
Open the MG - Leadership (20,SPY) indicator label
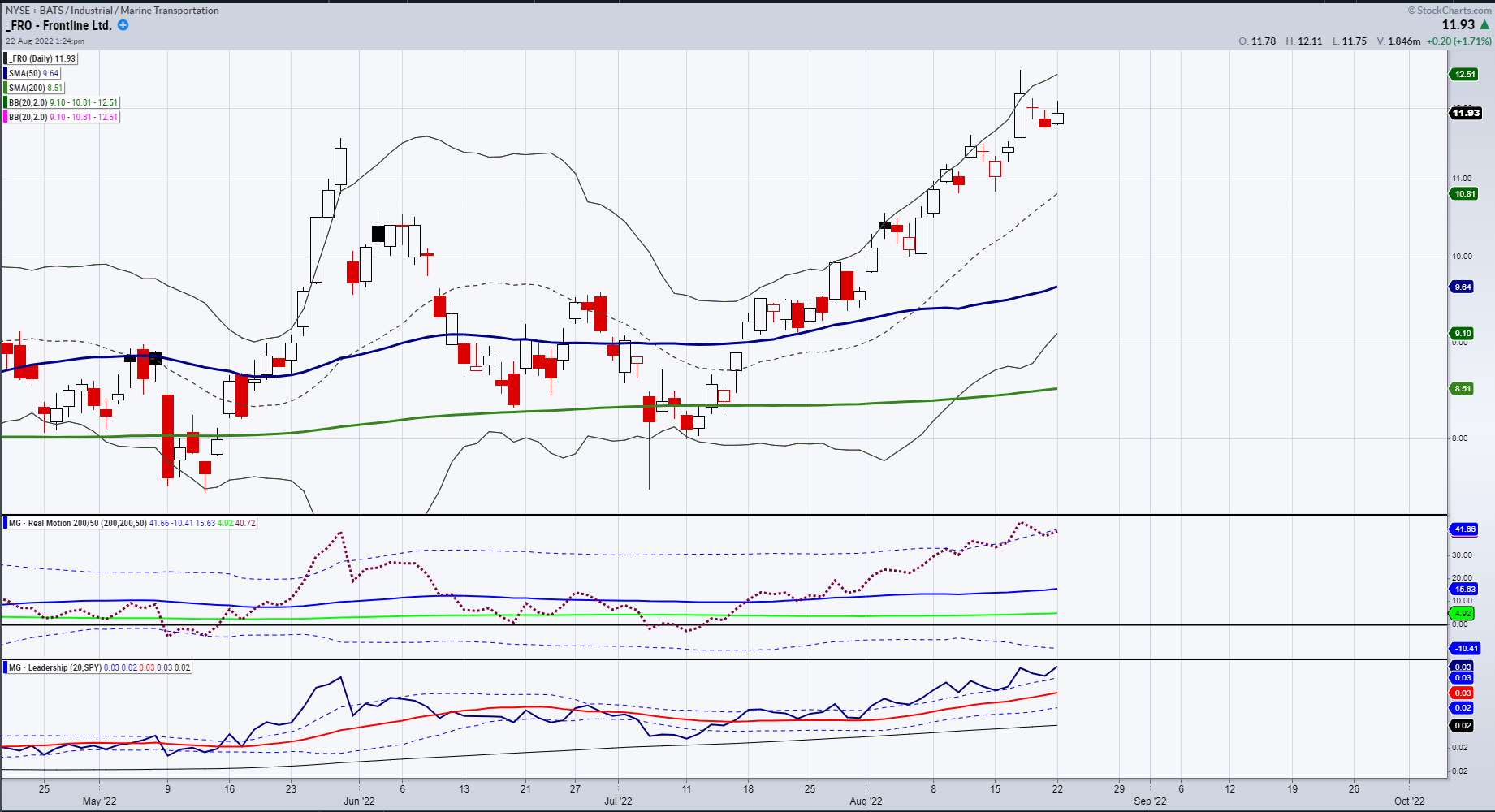click(x=54, y=667)
